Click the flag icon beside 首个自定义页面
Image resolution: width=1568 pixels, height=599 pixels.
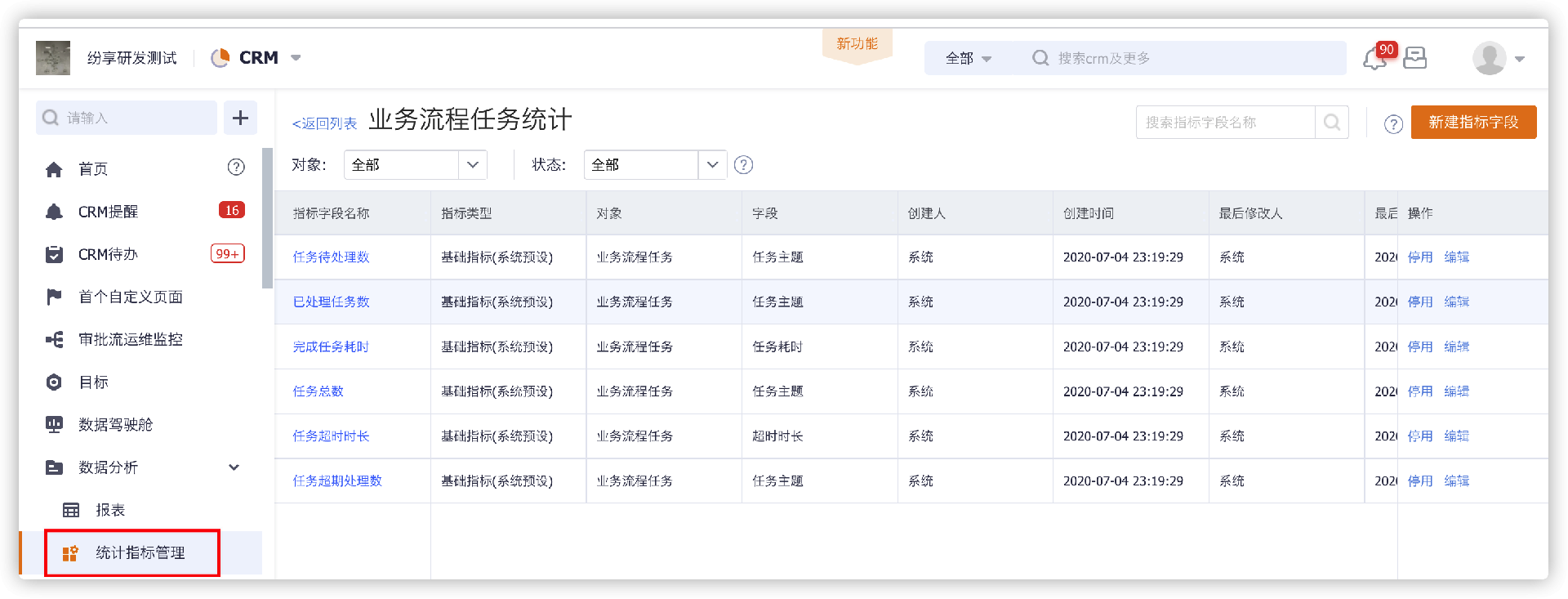[x=54, y=297]
